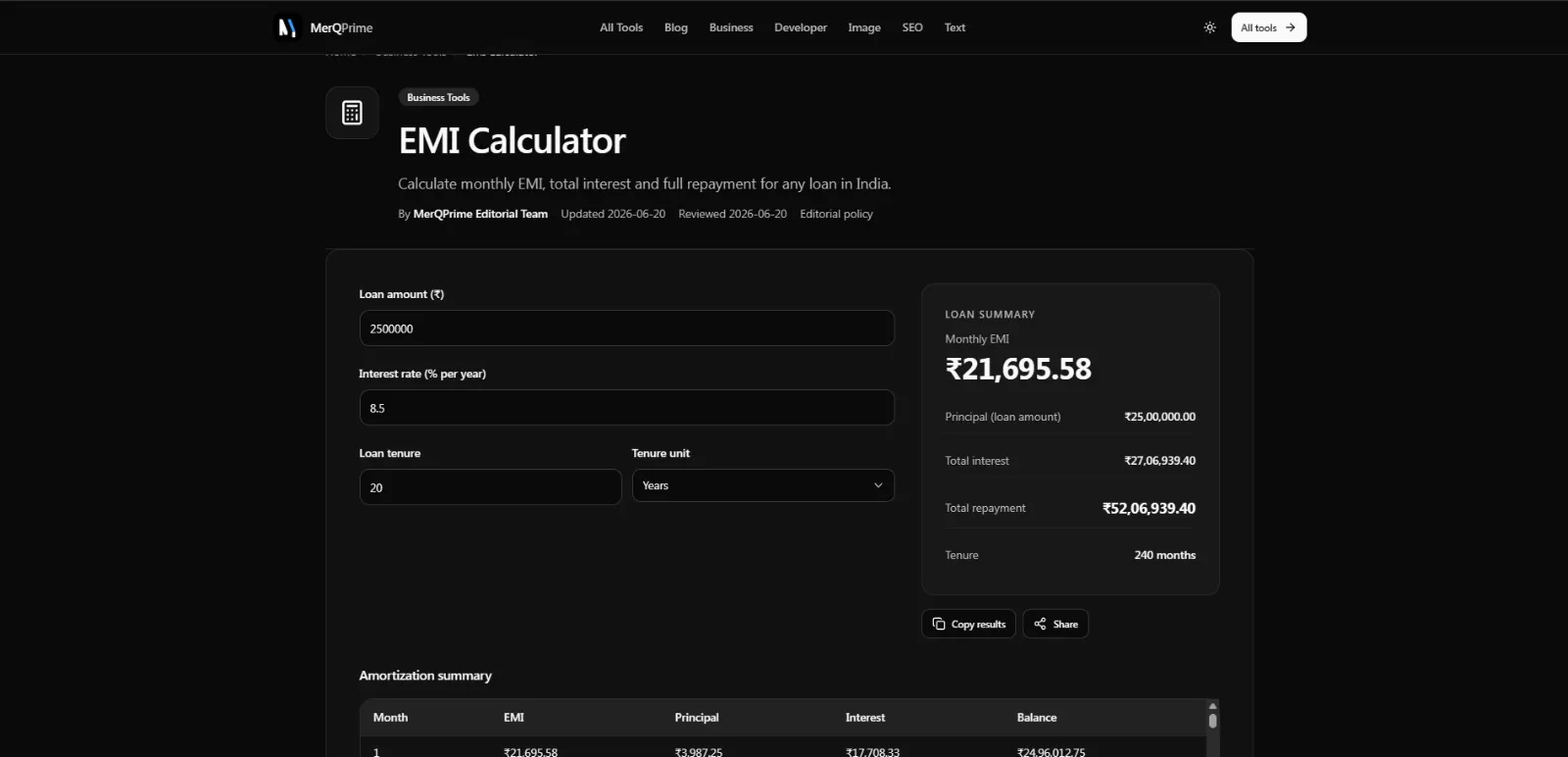Click row 1 principal cell ₹3,987.25
The image size is (1568, 757).
[x=698, y=752]
